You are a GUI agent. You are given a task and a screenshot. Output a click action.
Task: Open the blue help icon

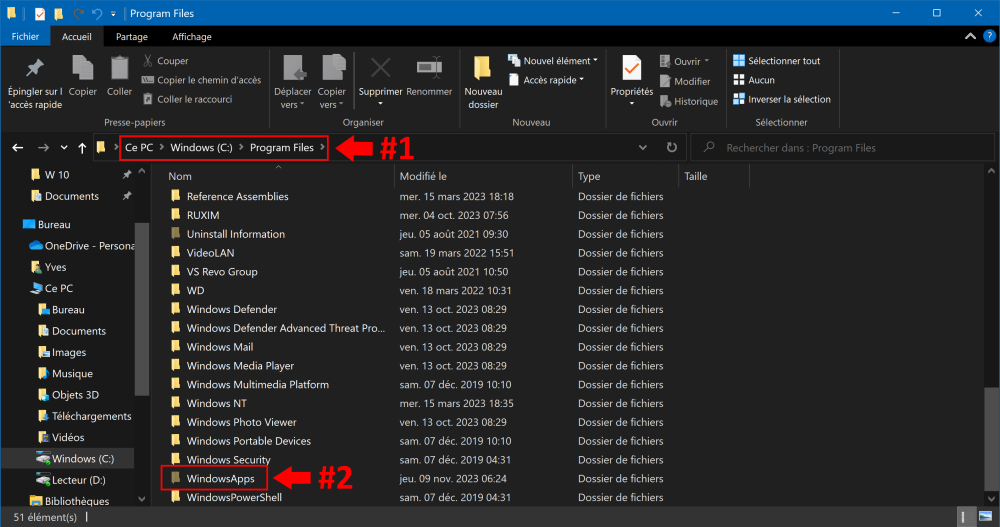point(990,36)
